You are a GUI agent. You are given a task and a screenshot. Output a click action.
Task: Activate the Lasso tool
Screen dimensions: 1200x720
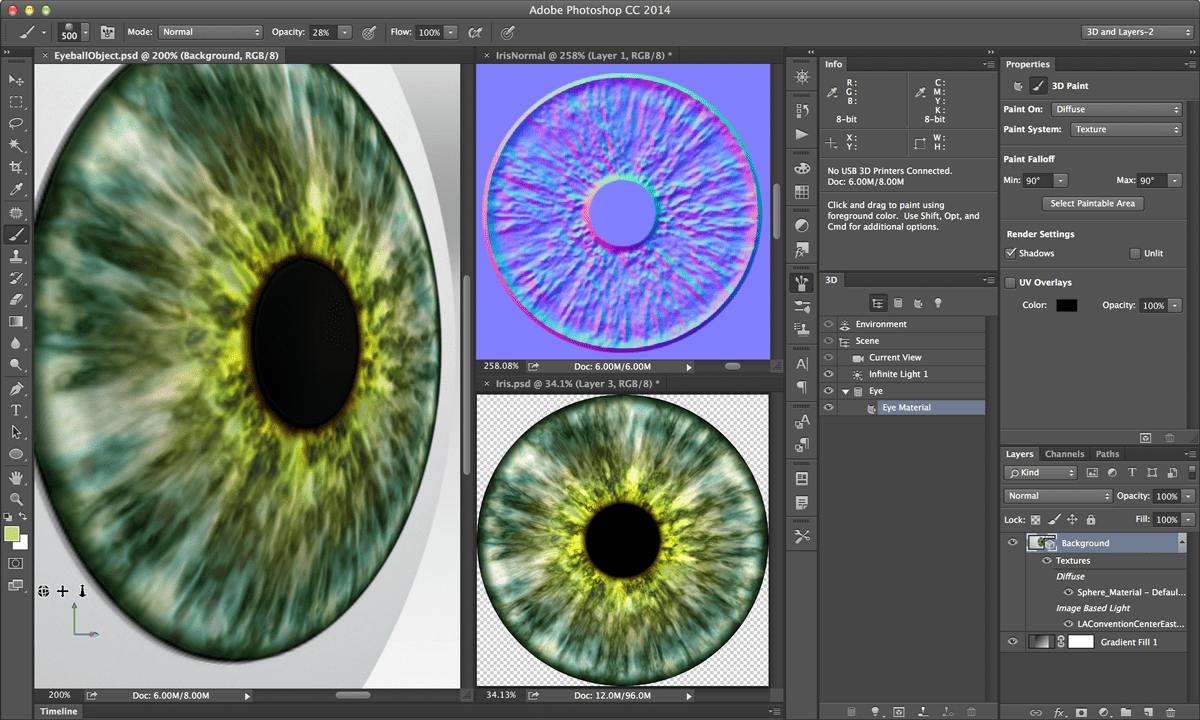[16, 123]
